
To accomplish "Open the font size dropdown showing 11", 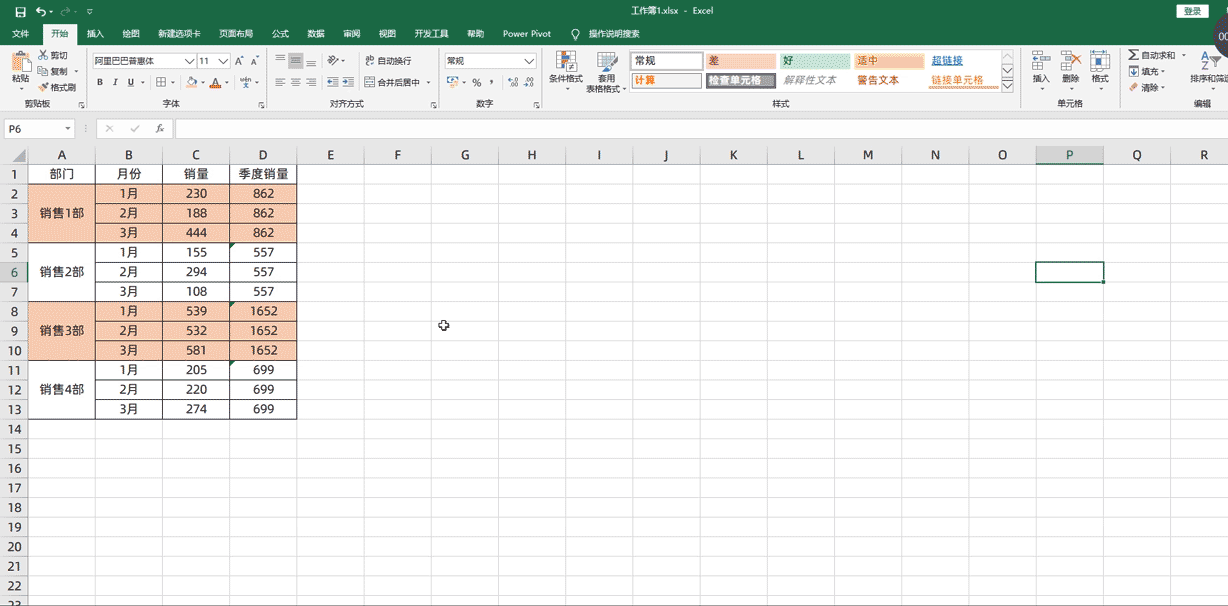I will pos(223,61).
